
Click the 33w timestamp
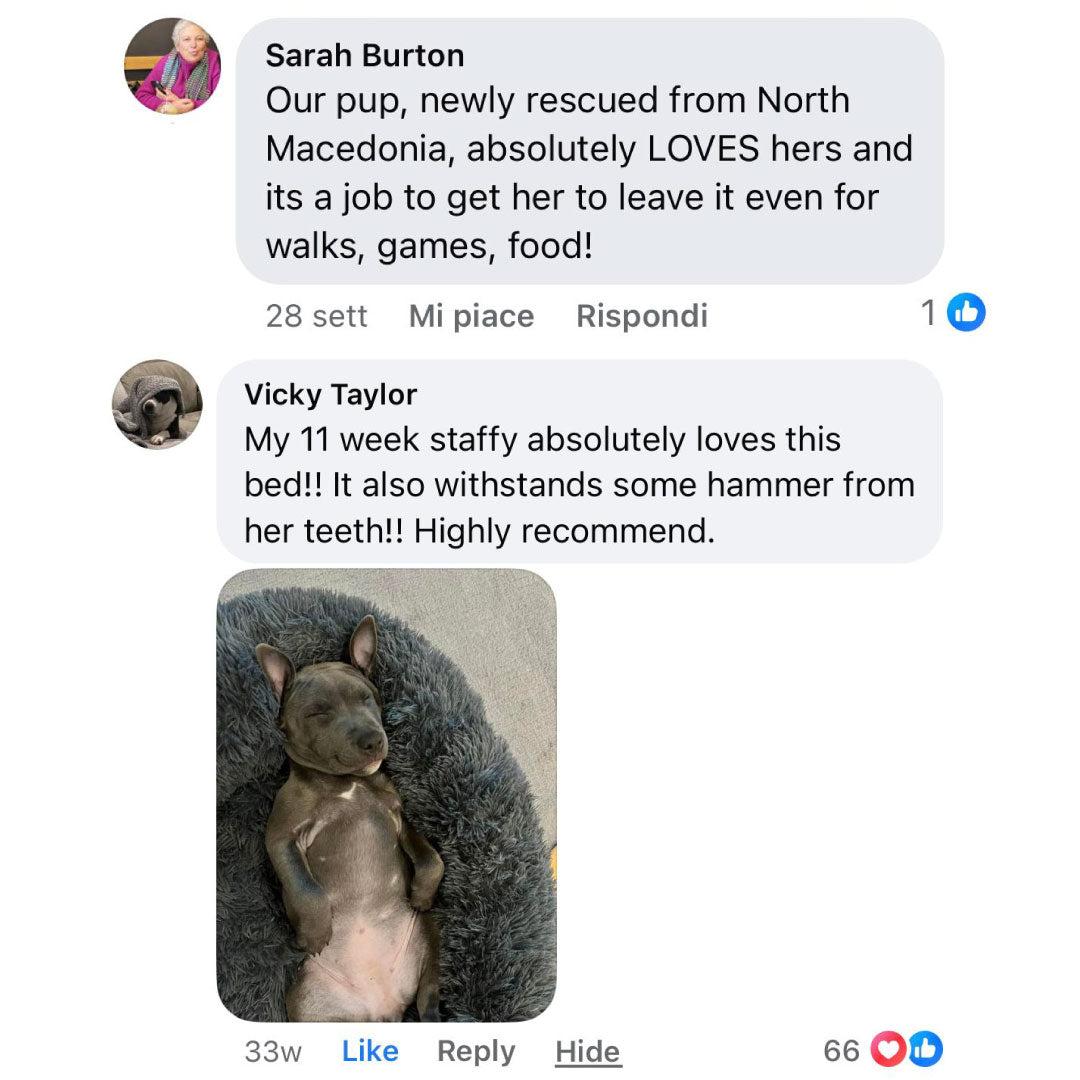coord(273,1052)
